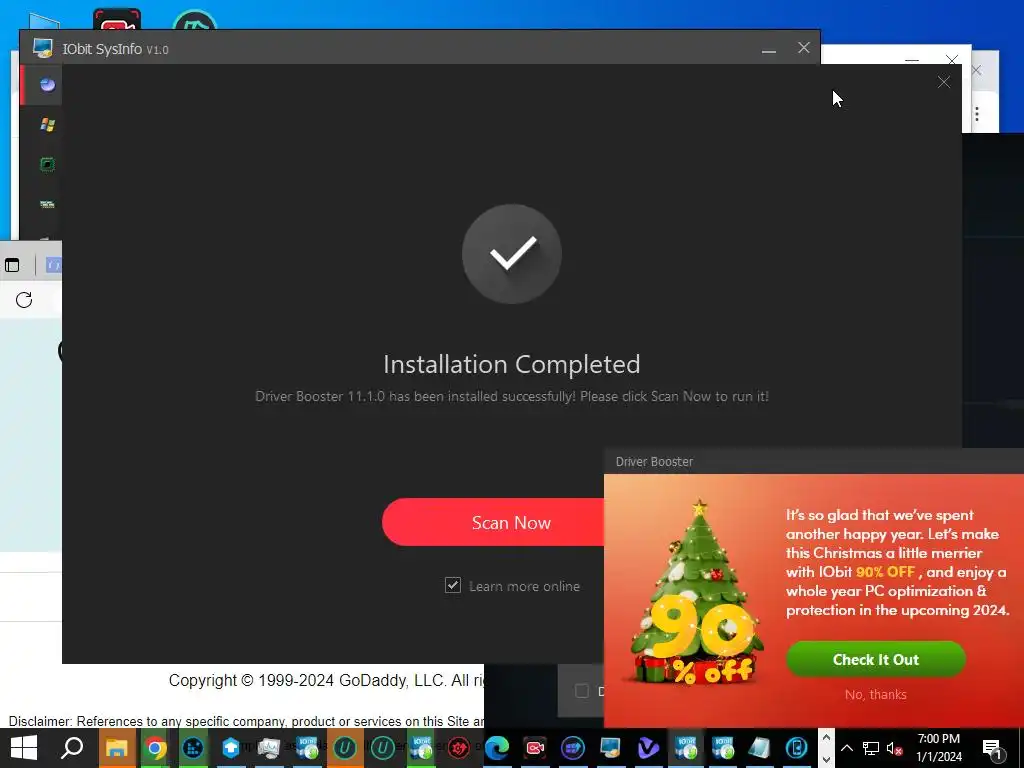The image size is (1024, 768).
Task: Click the taskbar overflow scroll-up arrow
Action: [x=826, y=737]
